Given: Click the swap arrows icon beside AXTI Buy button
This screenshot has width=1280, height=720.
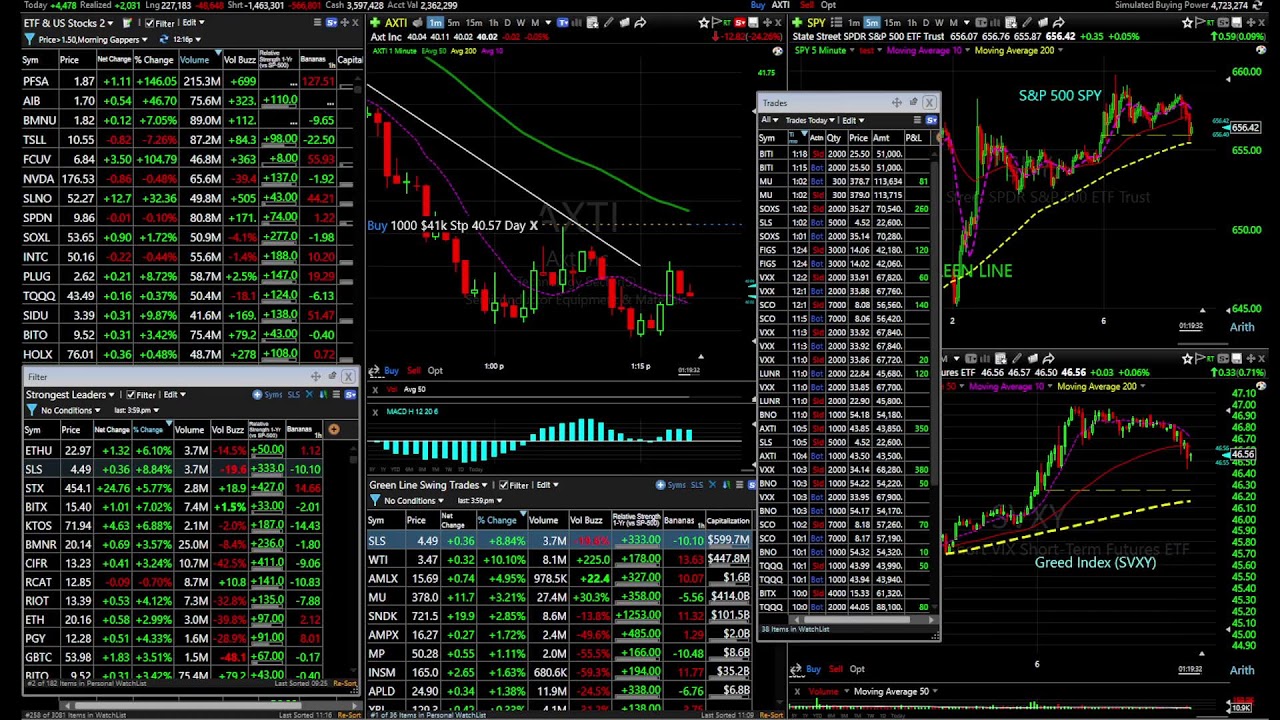Looking at the screenshot, I should (374, 370).
